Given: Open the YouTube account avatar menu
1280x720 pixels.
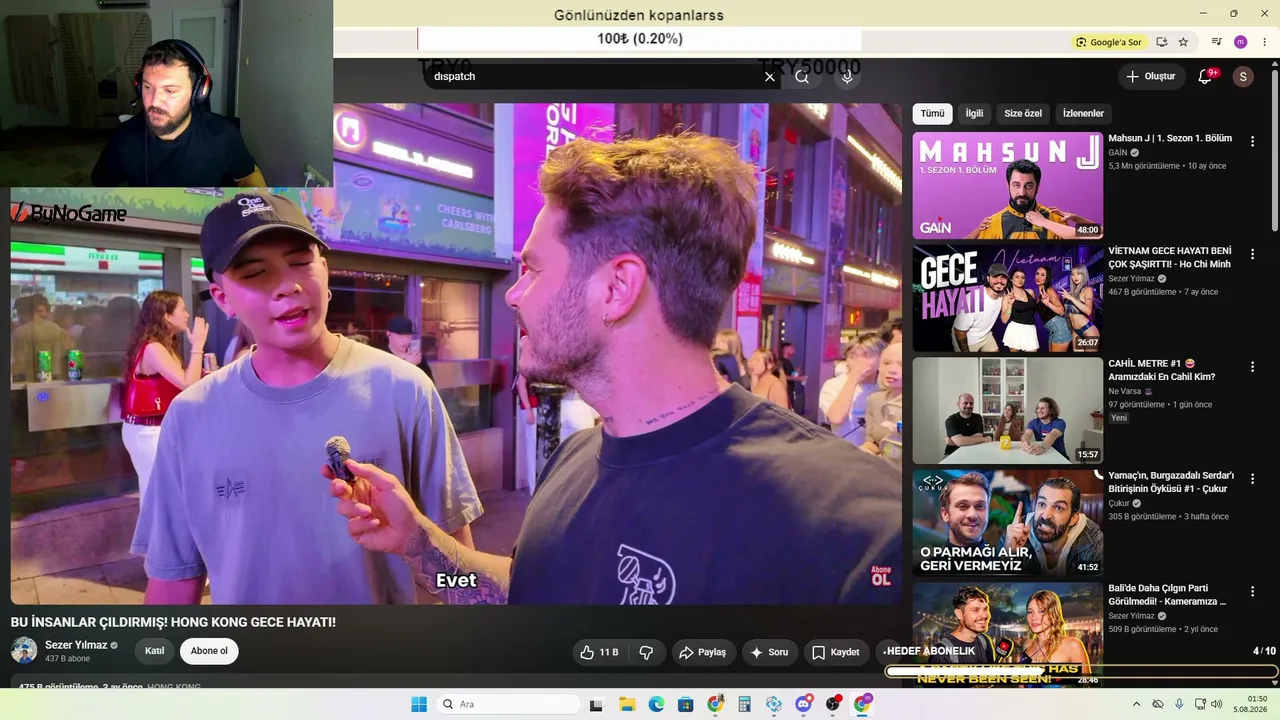Looking at the screenshot, I should (x=1243, y=77).
